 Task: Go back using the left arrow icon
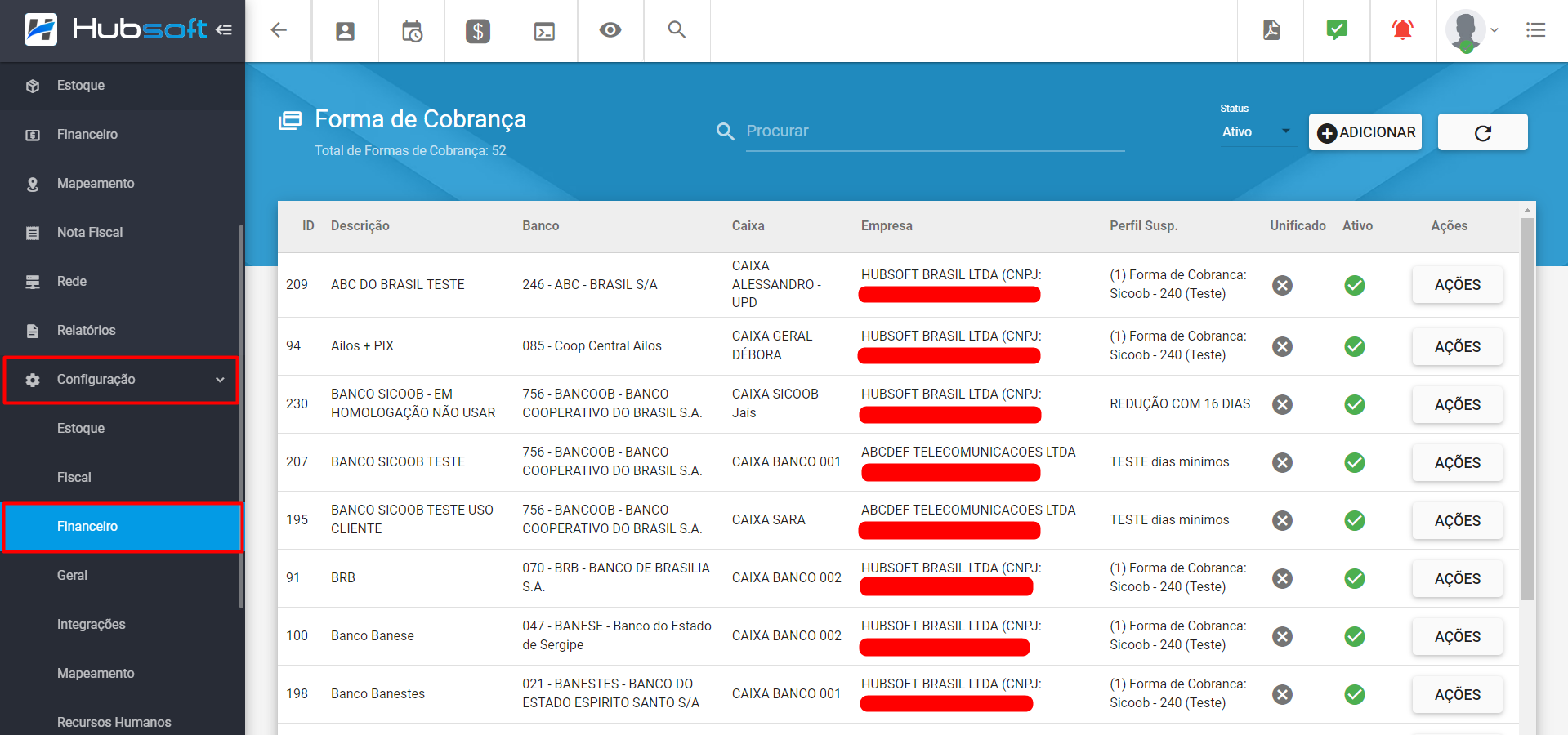tap(279, 30)
